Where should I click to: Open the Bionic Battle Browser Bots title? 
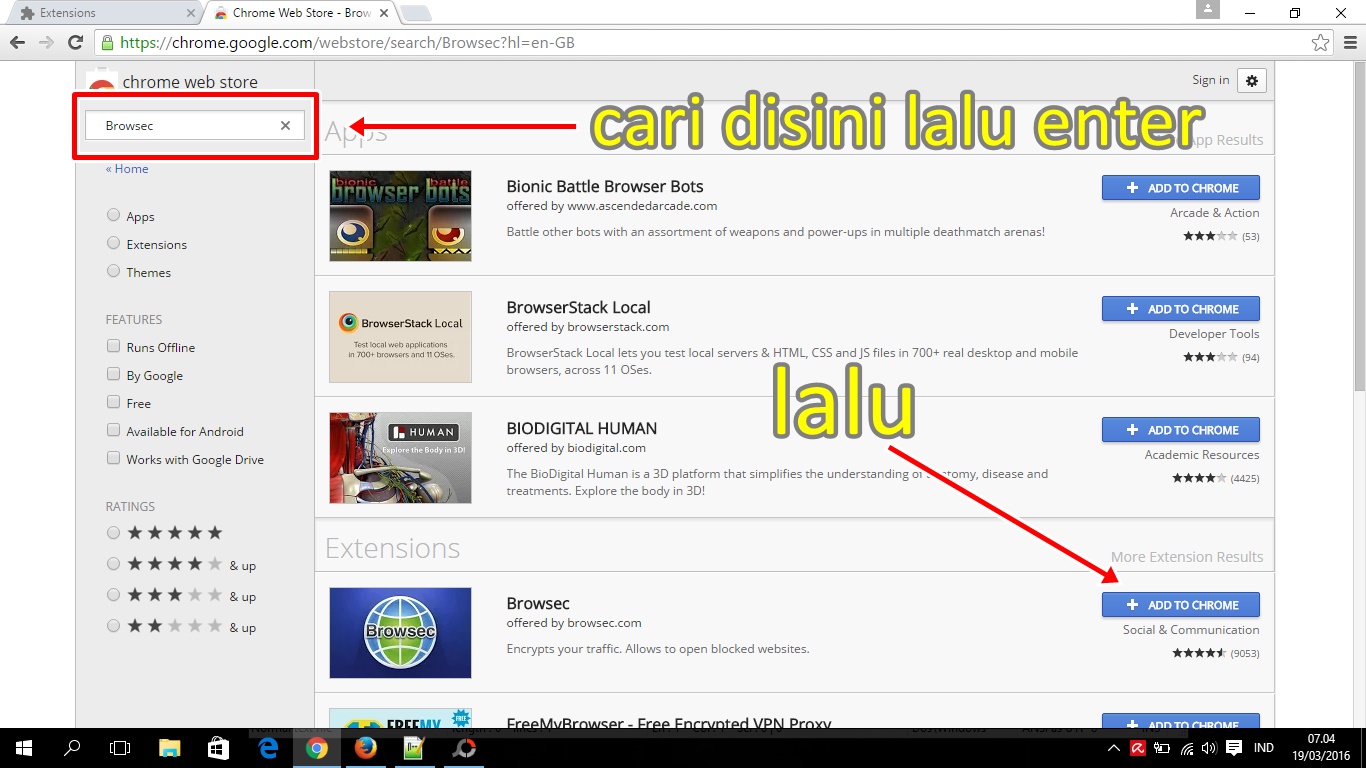(x=605, y=187)
